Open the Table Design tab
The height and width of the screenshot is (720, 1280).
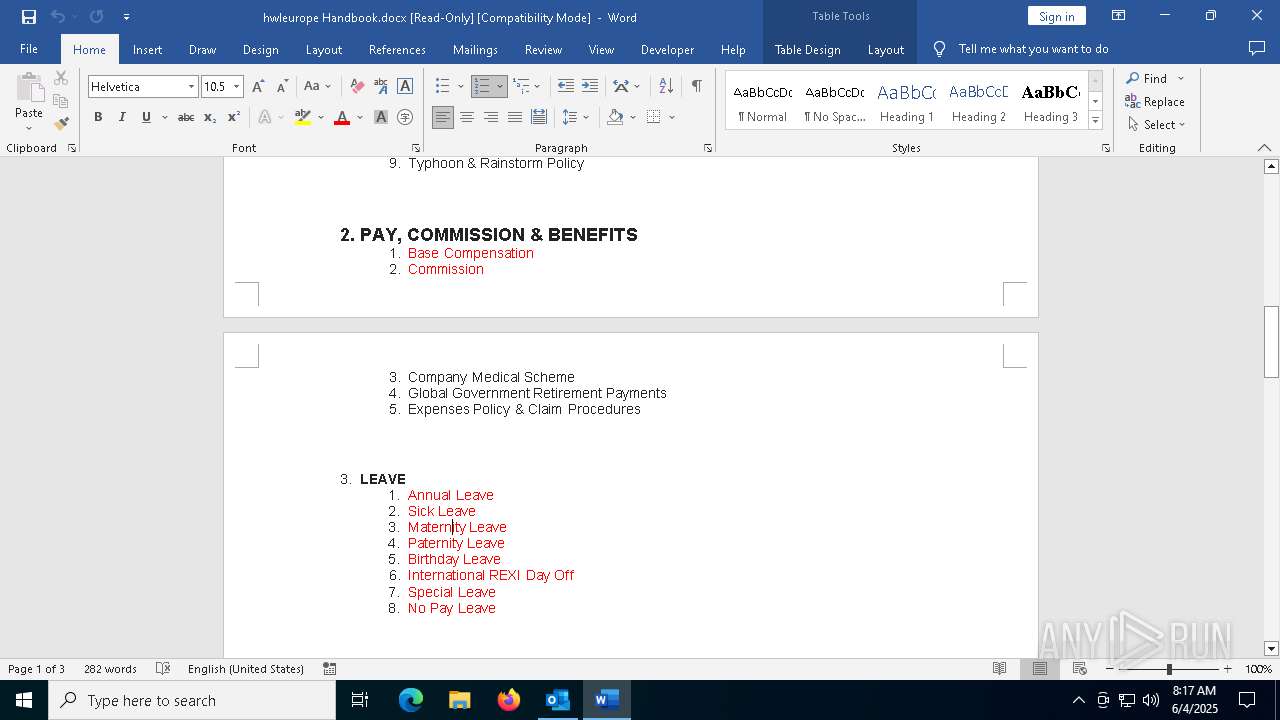(x=807, y=49)
